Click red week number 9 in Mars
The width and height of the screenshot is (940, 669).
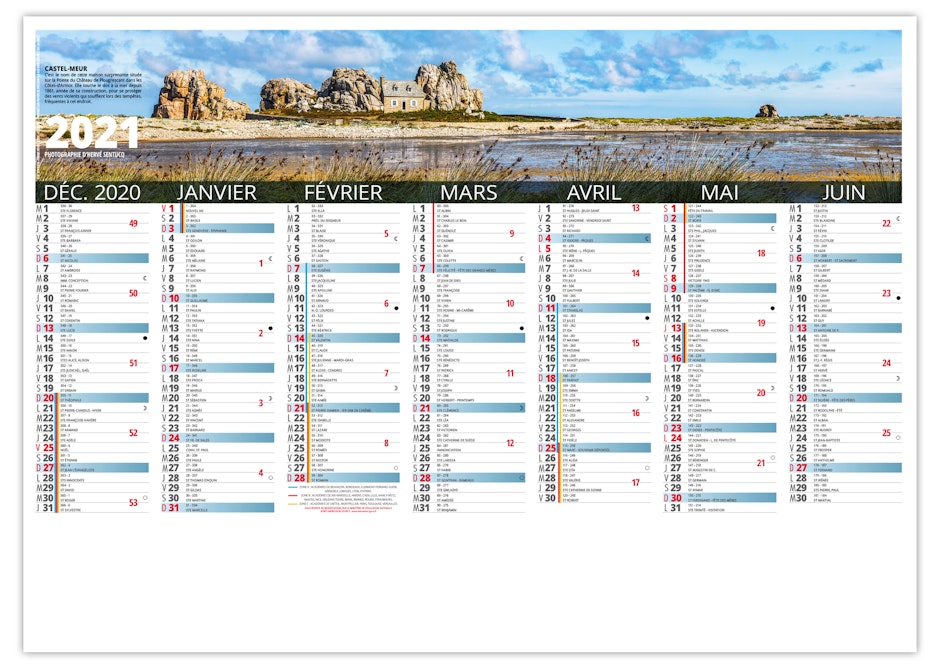(x=511, y=233)
